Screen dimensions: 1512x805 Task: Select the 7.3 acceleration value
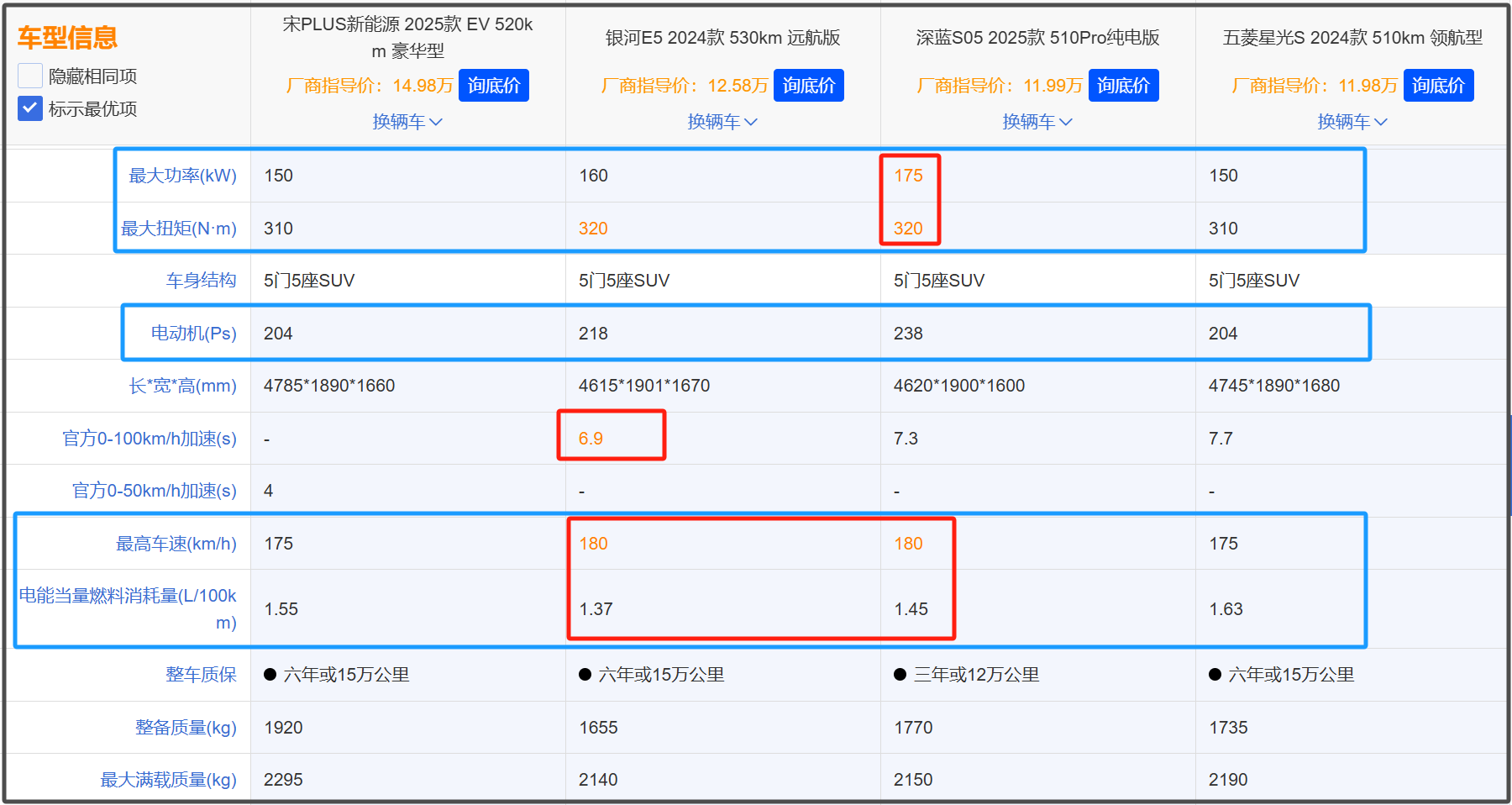coord(906,439)
